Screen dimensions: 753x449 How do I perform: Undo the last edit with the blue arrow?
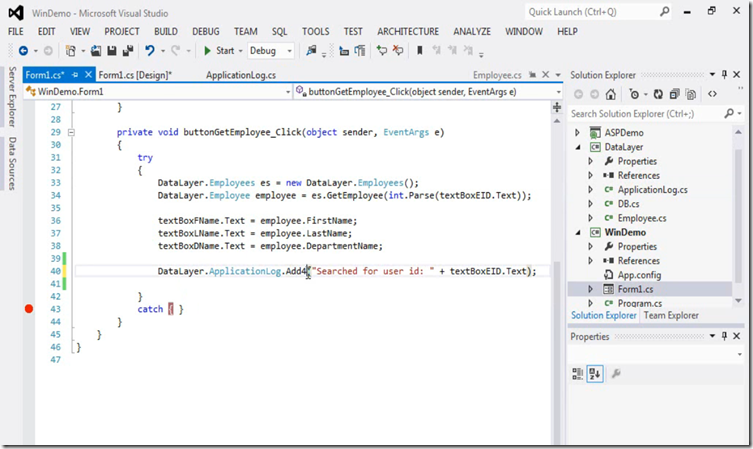click(150, 50)
